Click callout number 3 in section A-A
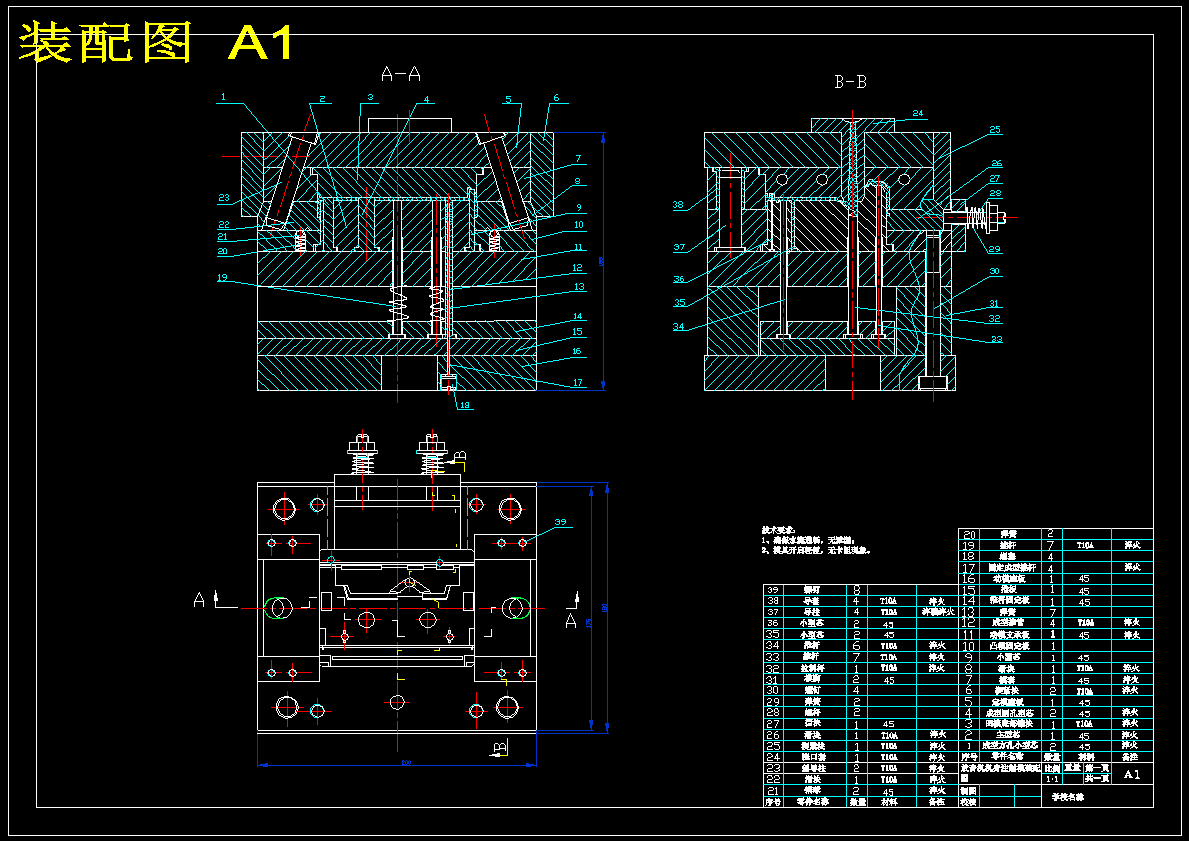Viewport: 1189px width, 841px height. point(370,97)
